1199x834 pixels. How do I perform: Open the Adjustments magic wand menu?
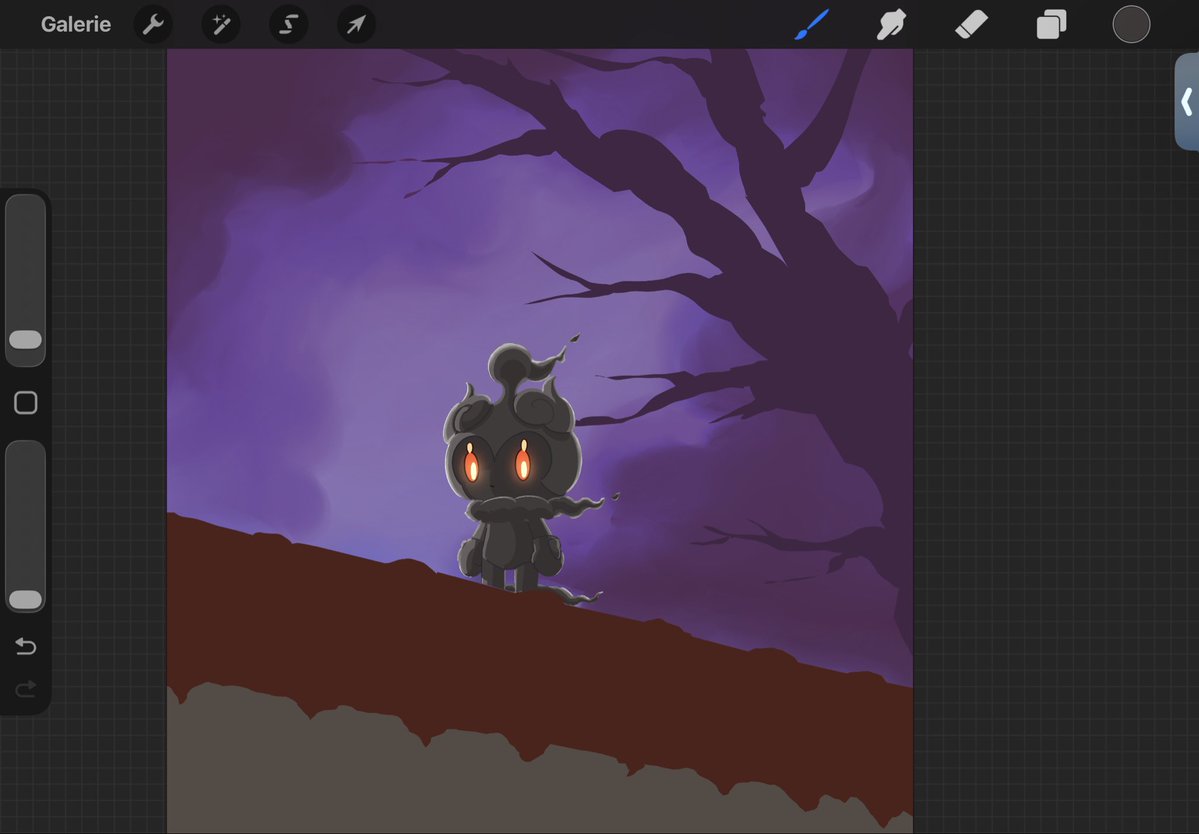click(221, 24)
